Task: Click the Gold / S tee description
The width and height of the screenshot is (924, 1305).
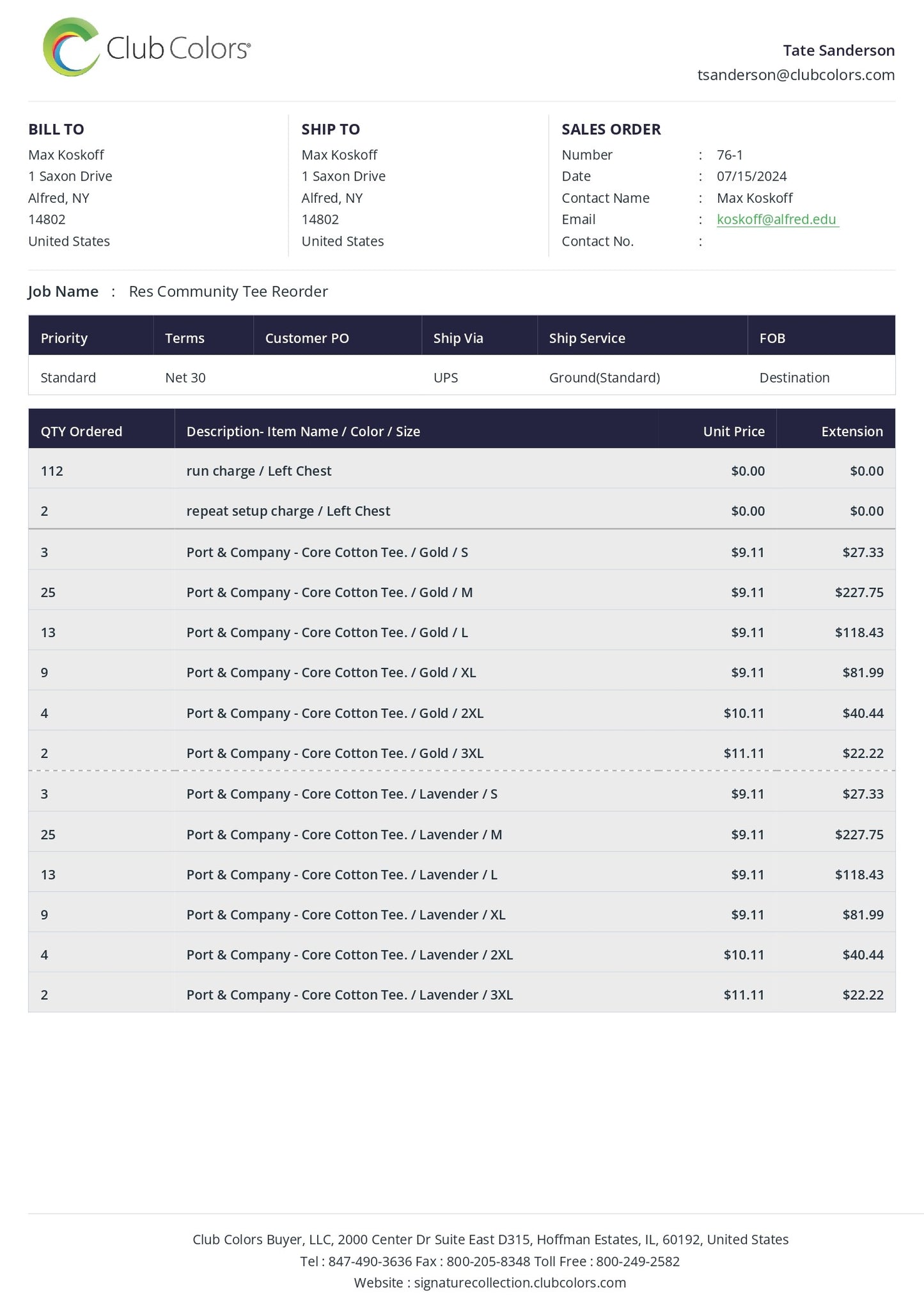Action: [x=327, y=552]
